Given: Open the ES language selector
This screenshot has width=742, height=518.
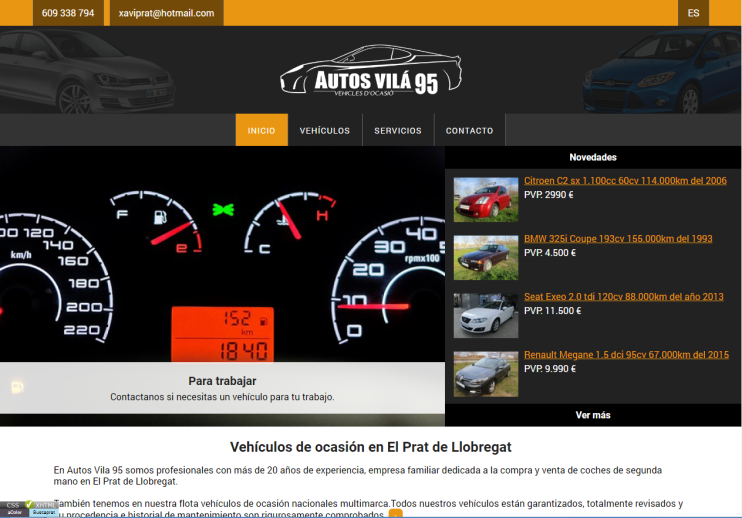Looking at the screenshot, I should point(693,13).
